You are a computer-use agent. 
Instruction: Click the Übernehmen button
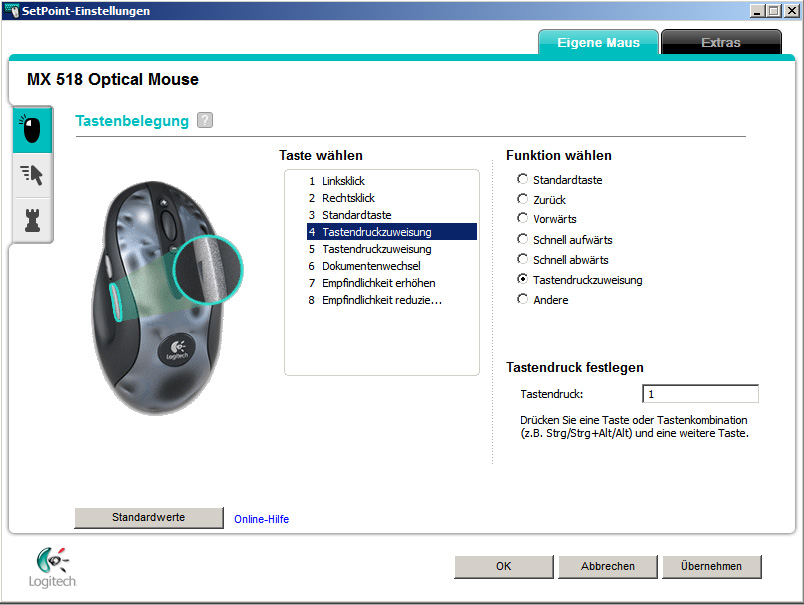click(711, 566)
